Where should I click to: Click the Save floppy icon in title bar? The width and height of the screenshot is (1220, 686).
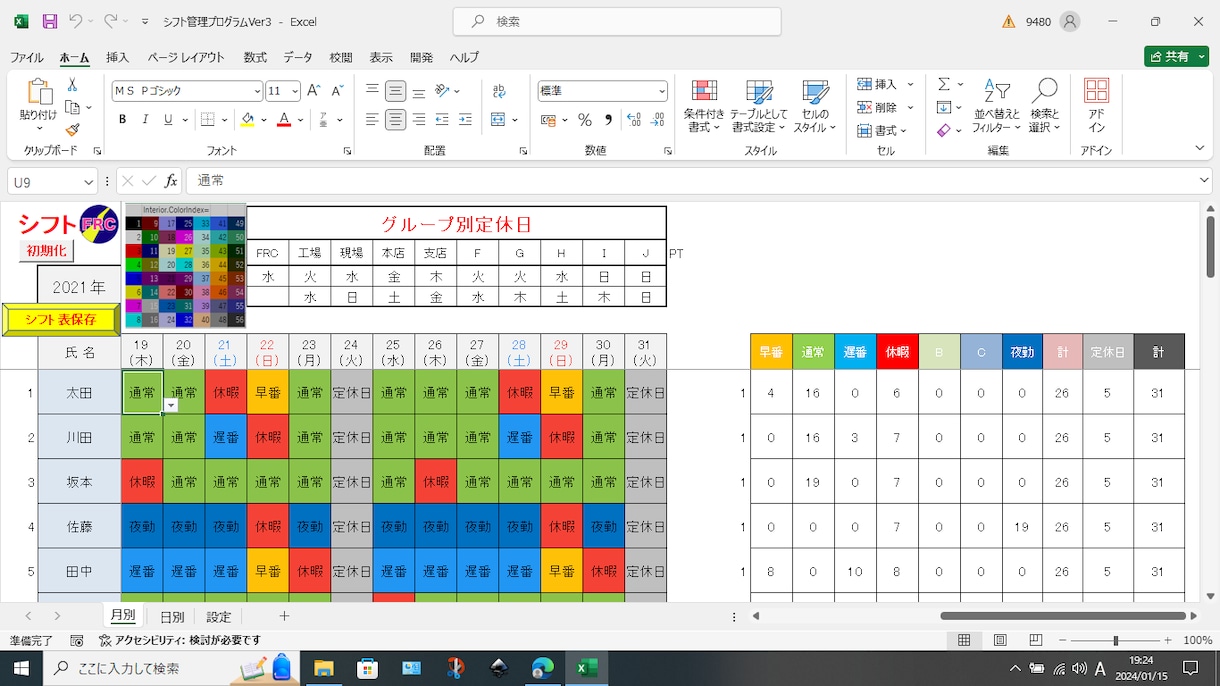pos(50,21)
